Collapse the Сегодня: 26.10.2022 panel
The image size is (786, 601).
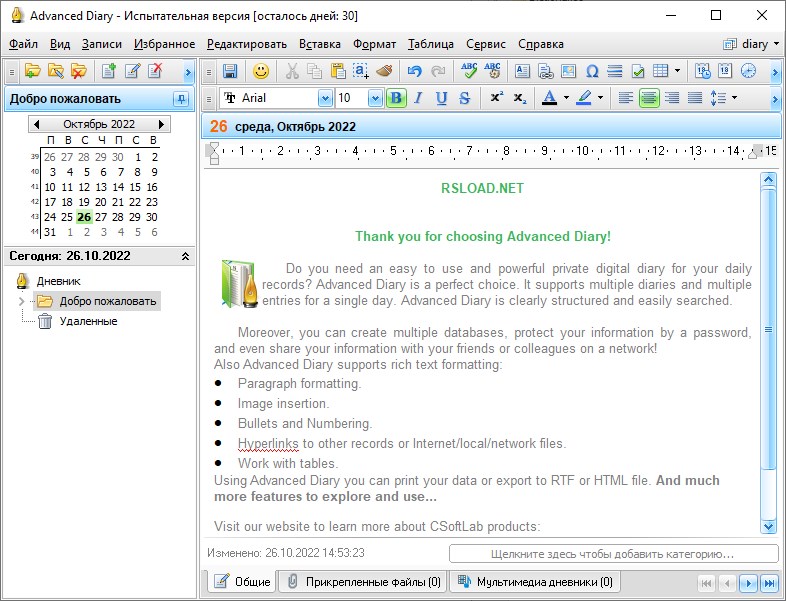click(x=185, y=256)
